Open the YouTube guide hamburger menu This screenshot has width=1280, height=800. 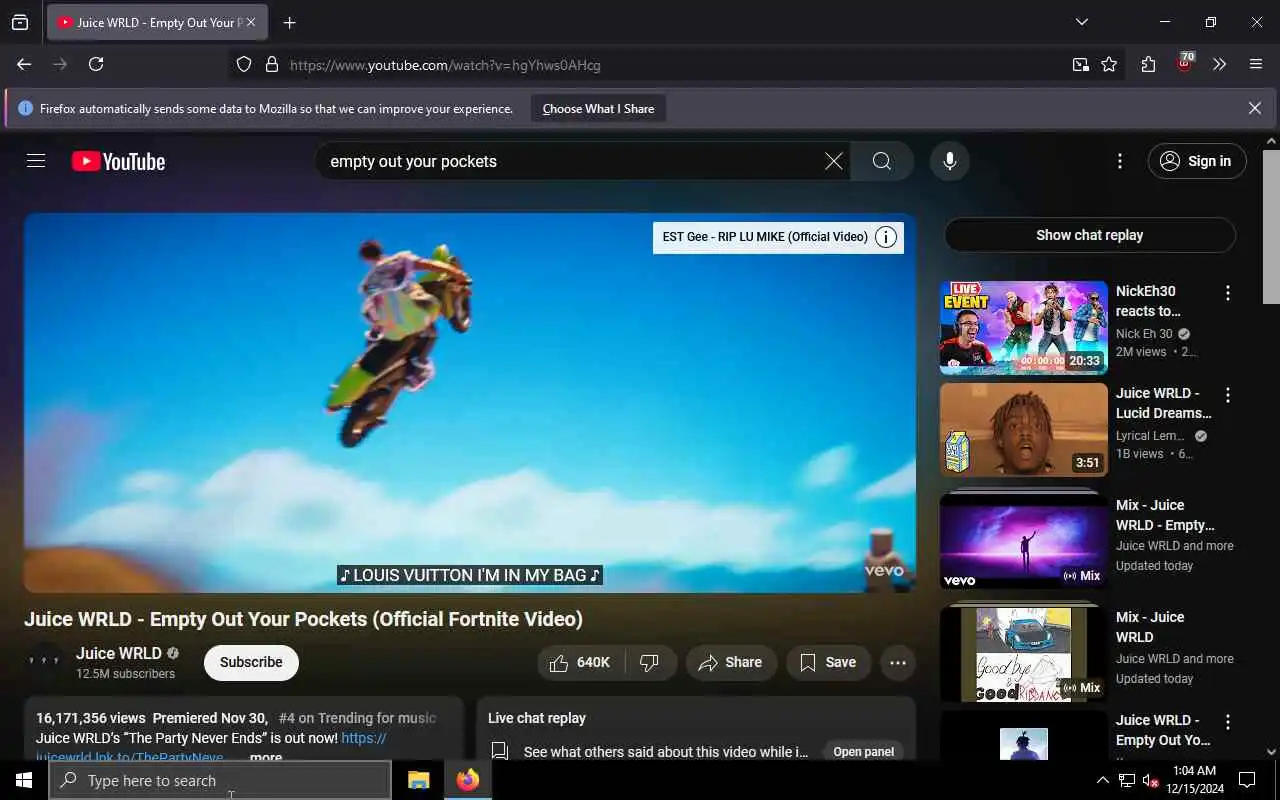click(x=36, y=161)
